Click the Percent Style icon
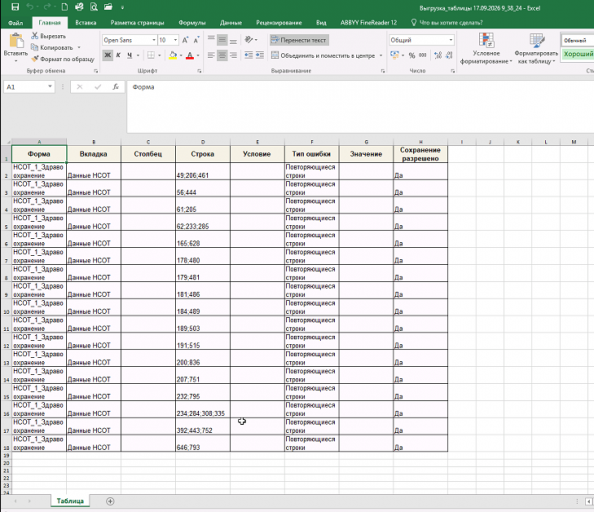 tap(412, 55)
